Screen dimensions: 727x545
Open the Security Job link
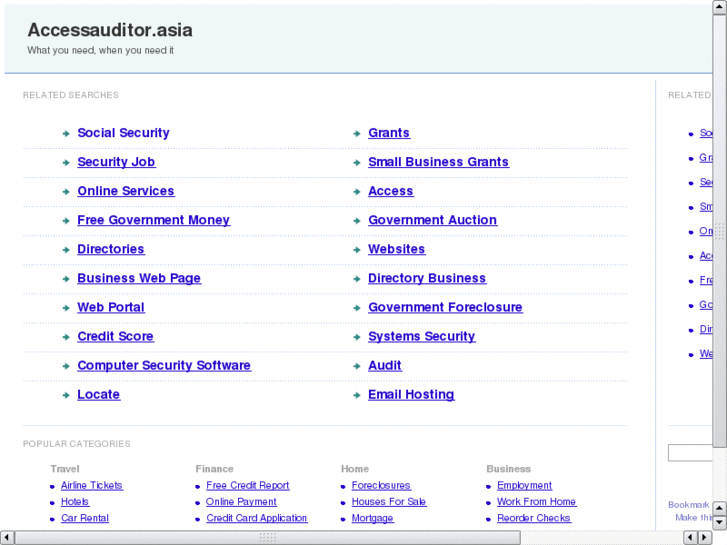click(x=116, y=162)
